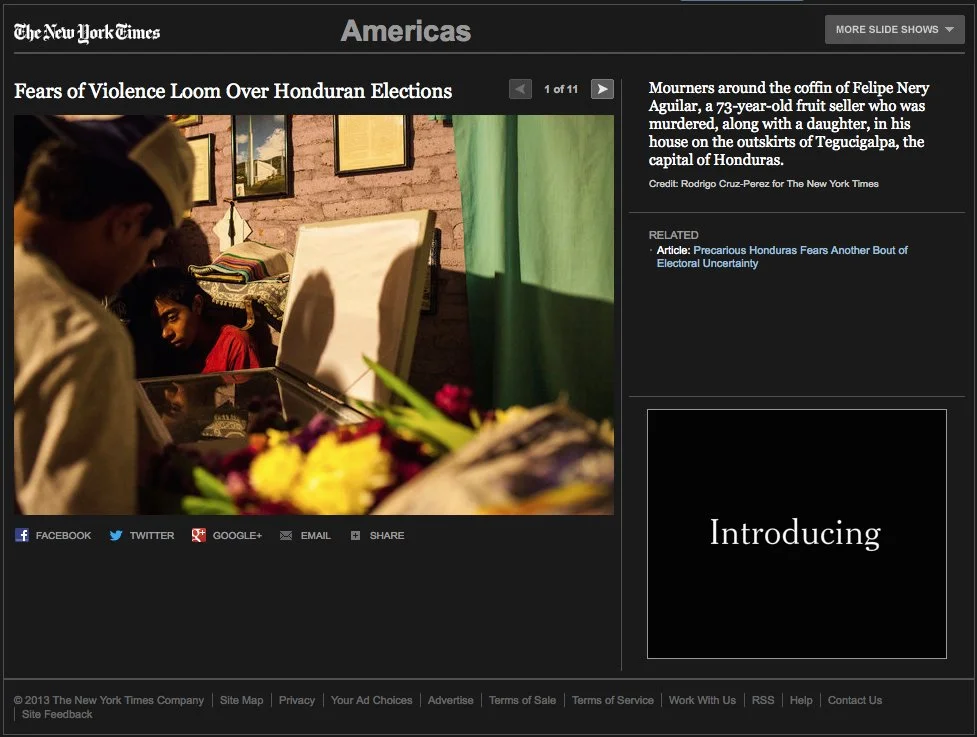This screenshot has width=977, height=737.
Task: Email this slideshow using the Email icon
Action: [304, 535]
